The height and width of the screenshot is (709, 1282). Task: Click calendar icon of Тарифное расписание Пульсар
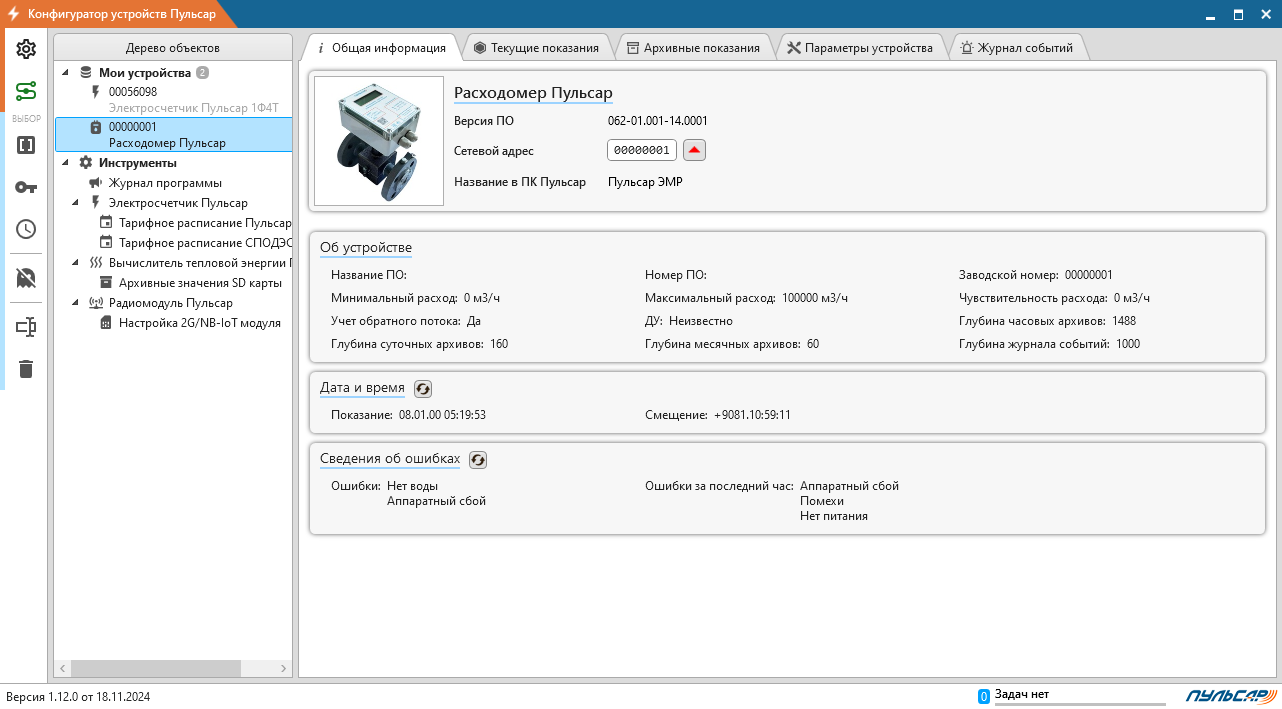click(106, 223)
